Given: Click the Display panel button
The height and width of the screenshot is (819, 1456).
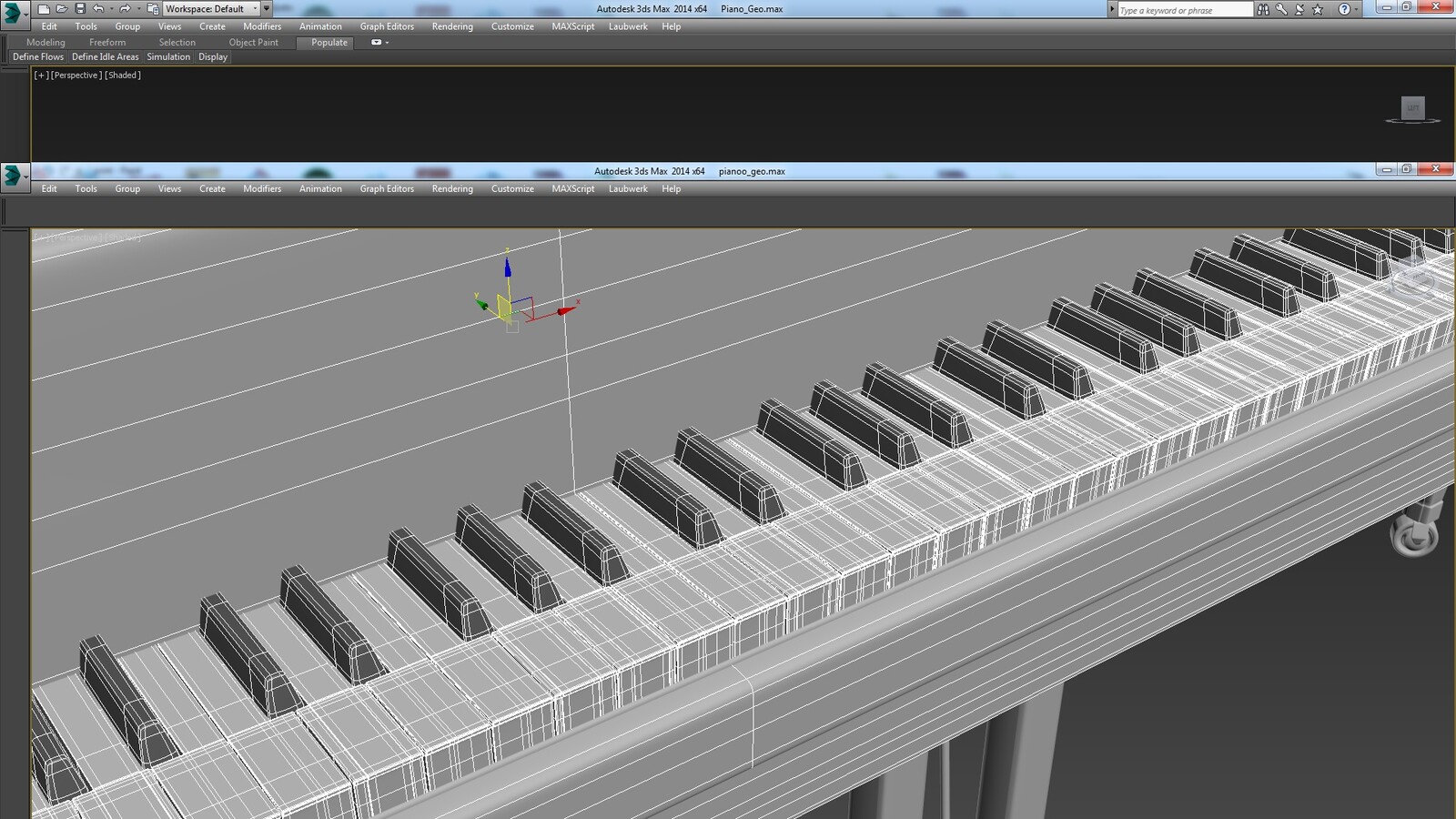Looking at the screenshot, I should click(213, 56).
